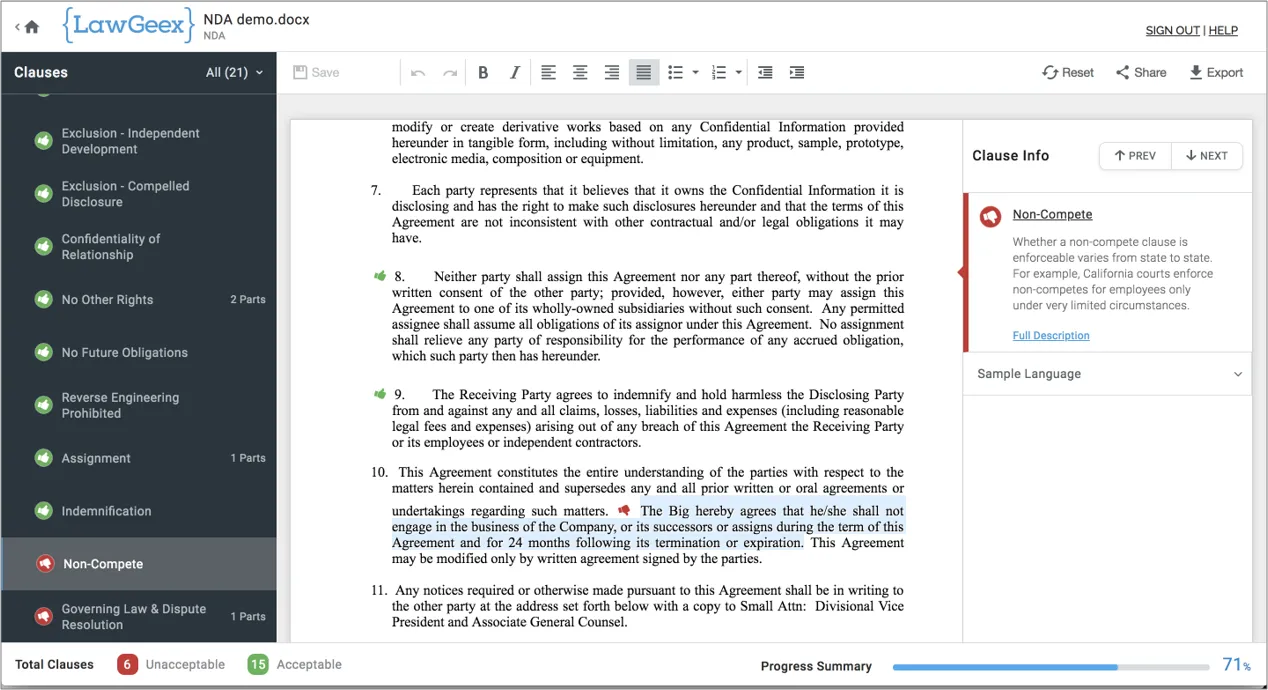Align text right
This screenshot has height=690, width=1268.
612,73
